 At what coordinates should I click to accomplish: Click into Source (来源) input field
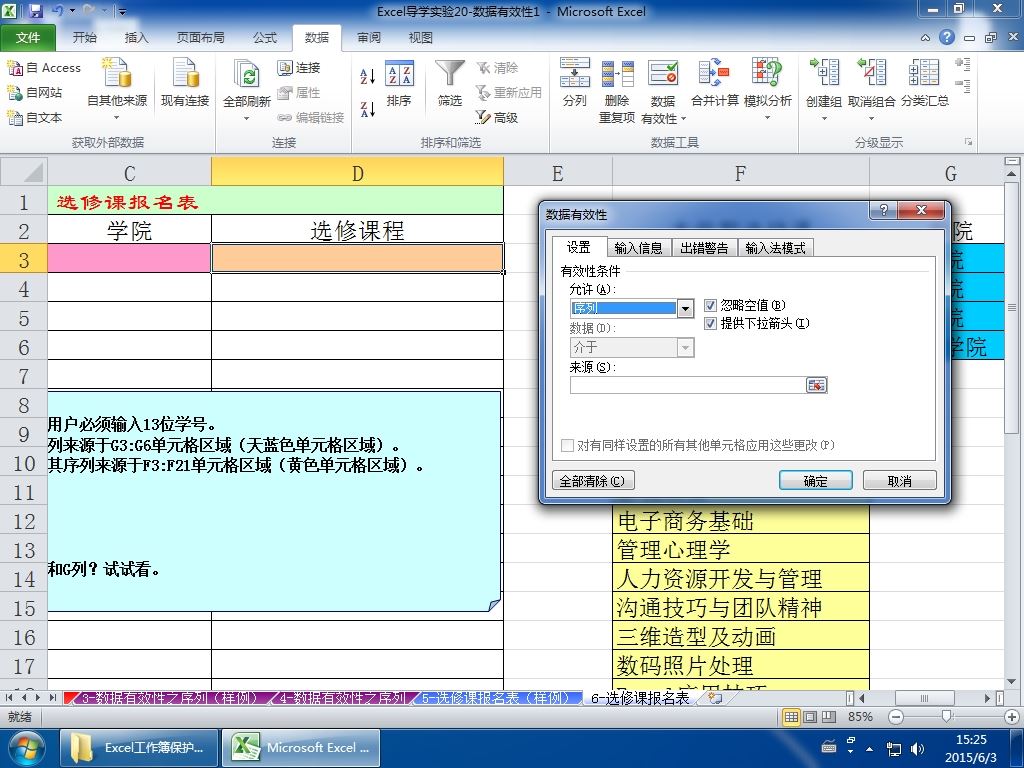688,385
